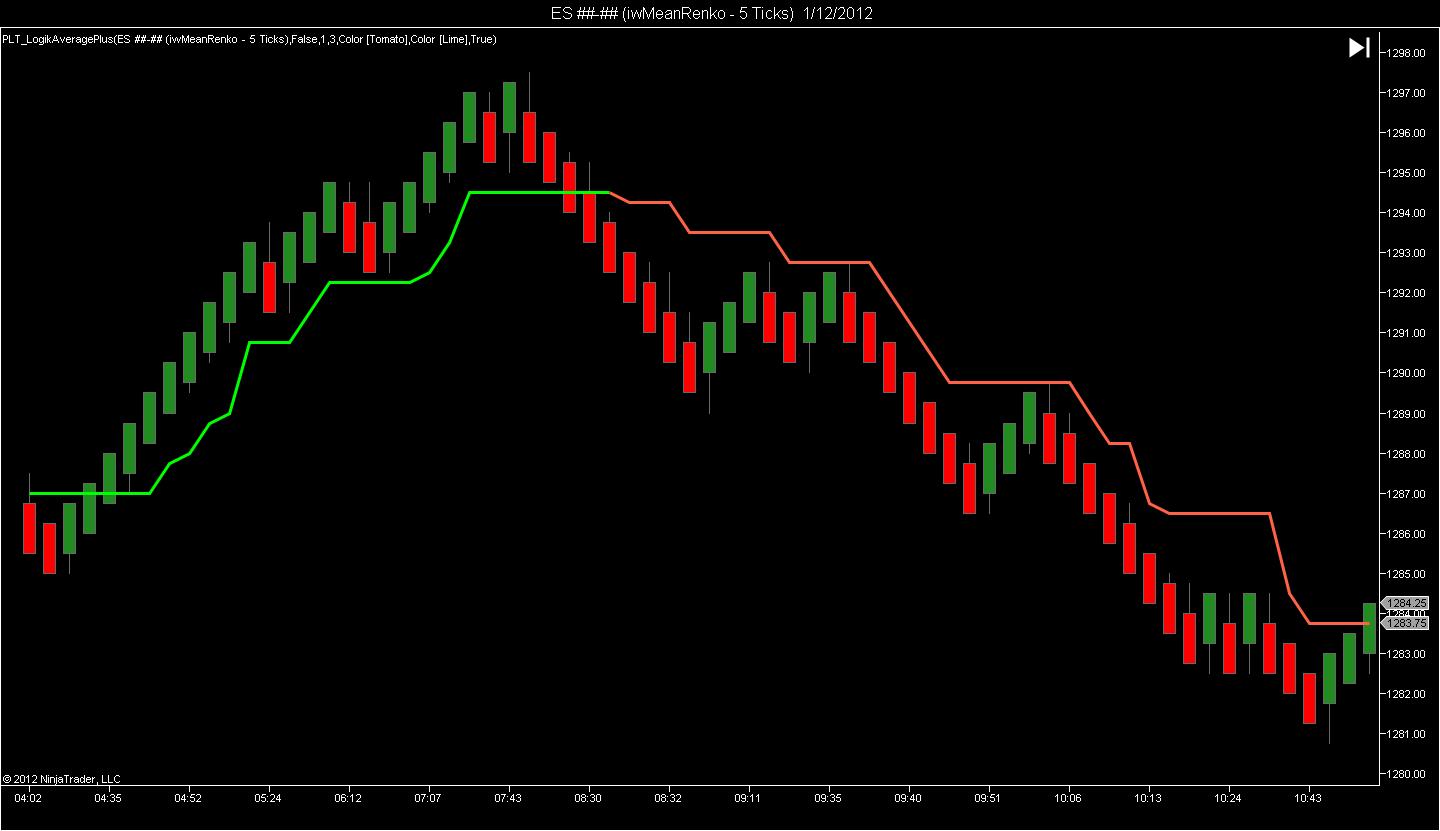
Task: Select the last green candle at far right
Action: tap(1369, 628)
